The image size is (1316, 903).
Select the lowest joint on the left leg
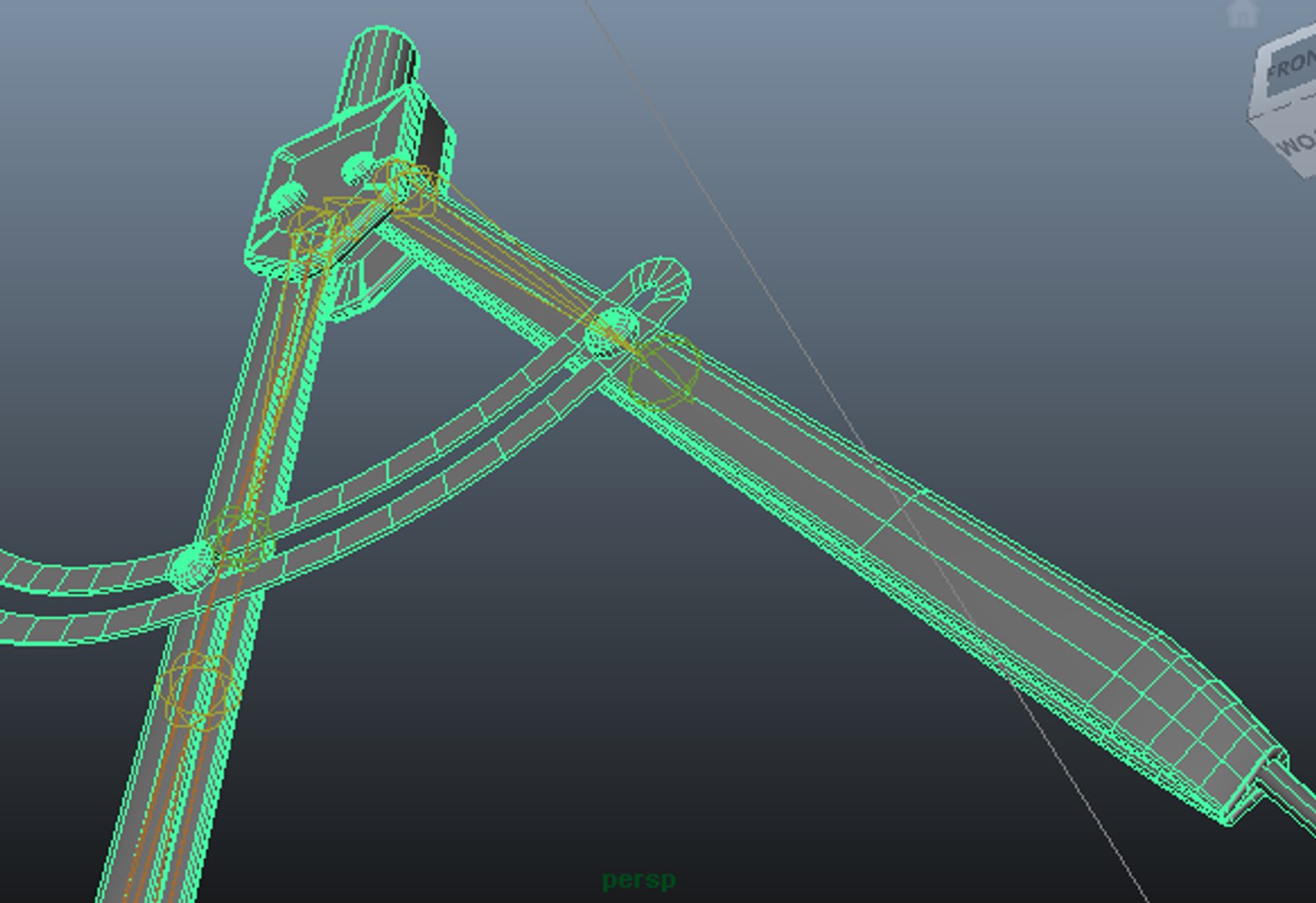(201, 691)
